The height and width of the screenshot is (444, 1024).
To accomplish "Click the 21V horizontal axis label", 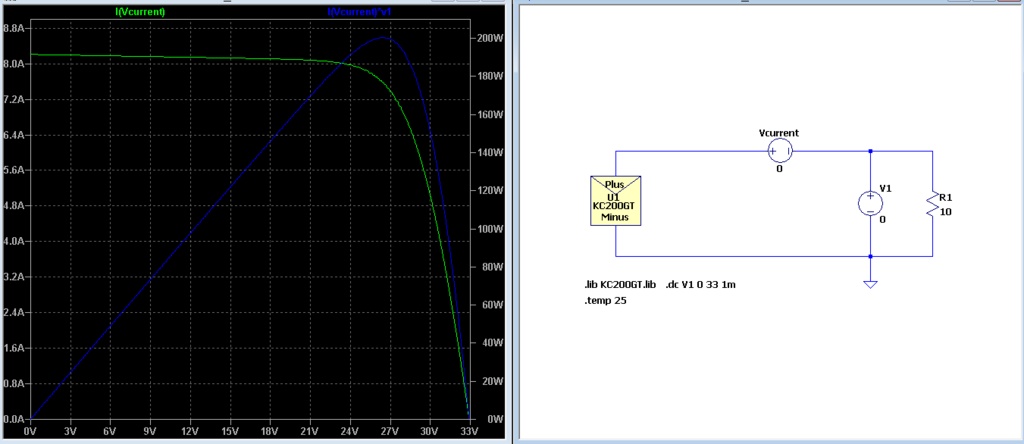I will [x=310, y=432].
